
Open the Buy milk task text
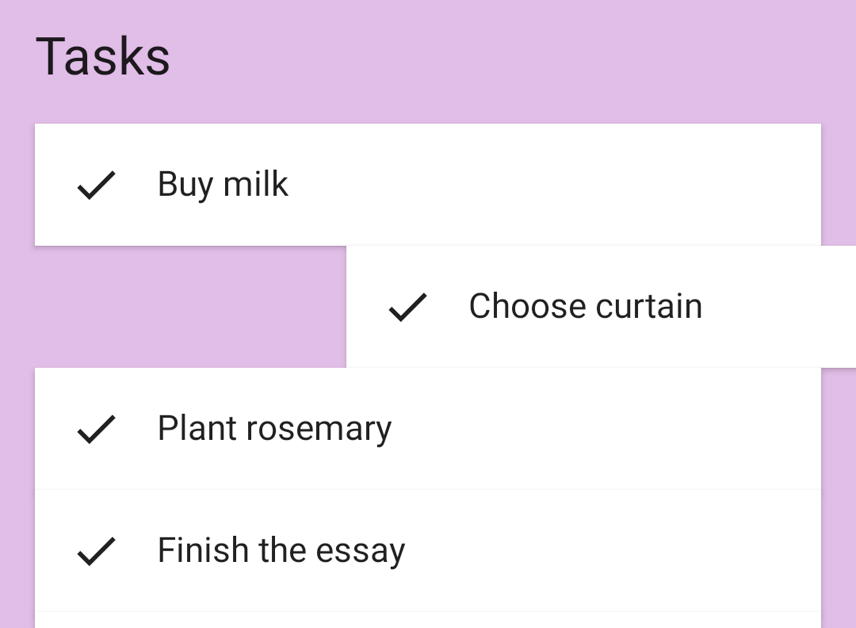point(222,185)
